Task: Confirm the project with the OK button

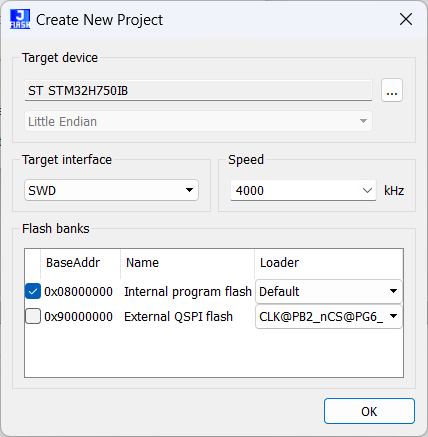Action: pyautogui.click(x=369, y=411)
